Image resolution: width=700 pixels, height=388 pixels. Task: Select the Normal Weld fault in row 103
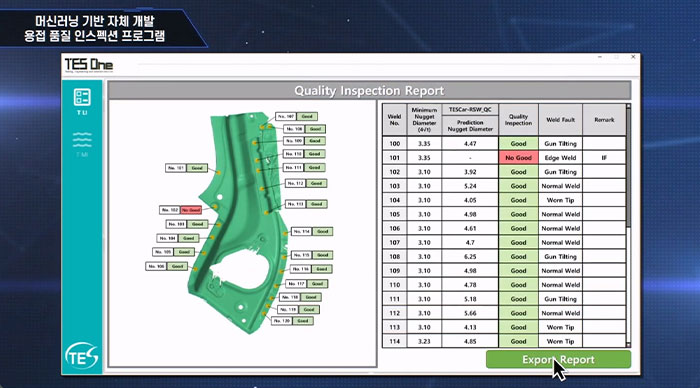[x=560, y=186]
